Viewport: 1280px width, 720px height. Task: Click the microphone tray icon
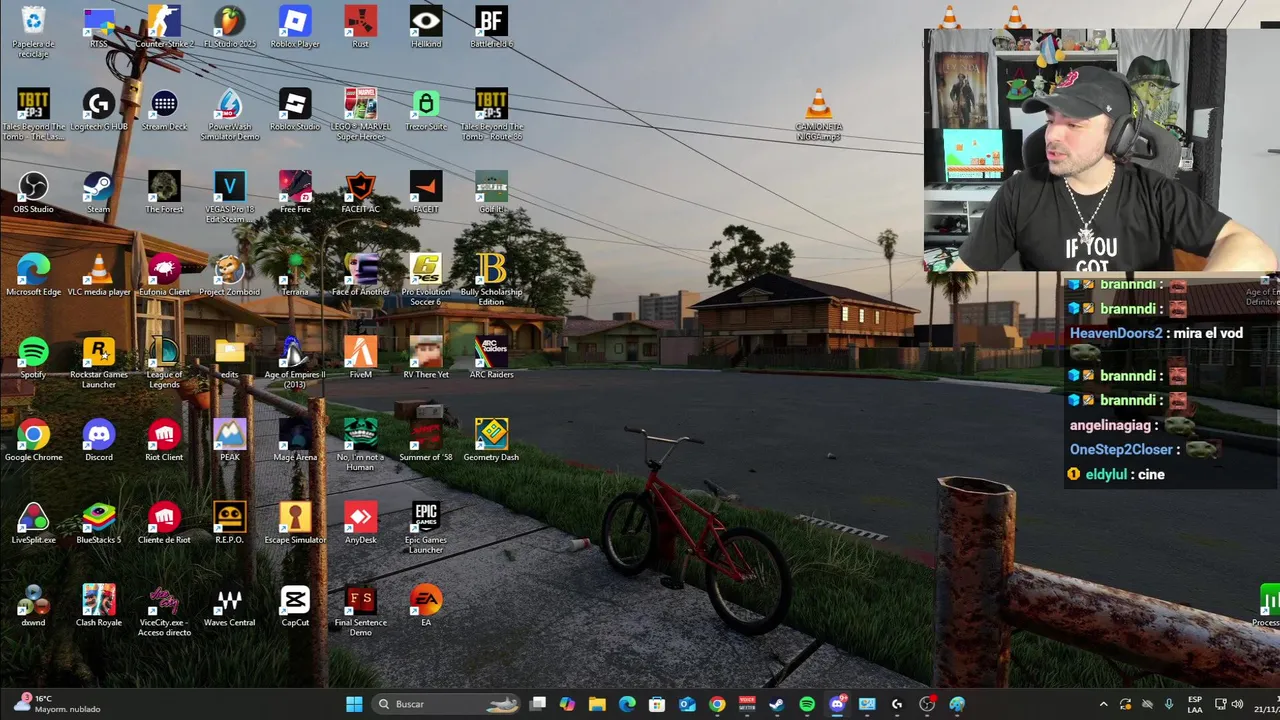1168,704
